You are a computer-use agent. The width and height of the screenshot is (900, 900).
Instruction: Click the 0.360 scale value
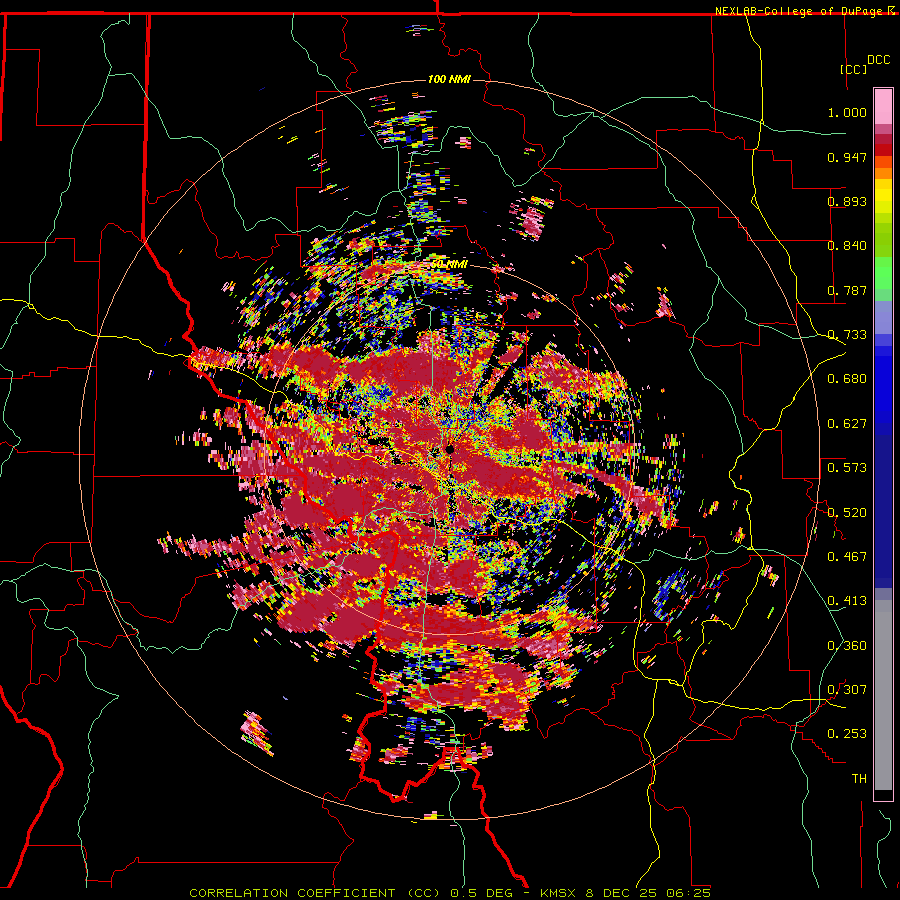click(x=847, y=646)
